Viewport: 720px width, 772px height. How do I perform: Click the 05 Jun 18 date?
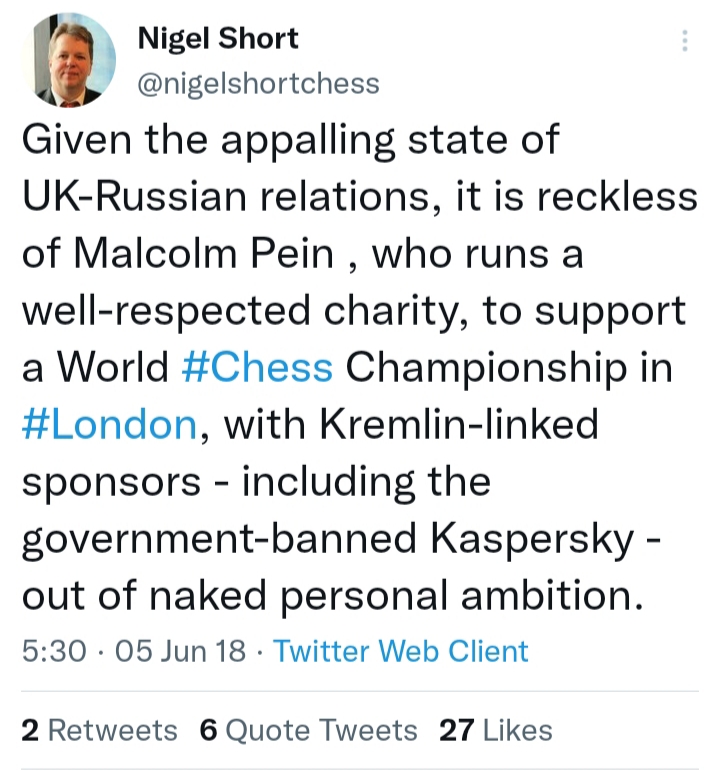point(180,651)
